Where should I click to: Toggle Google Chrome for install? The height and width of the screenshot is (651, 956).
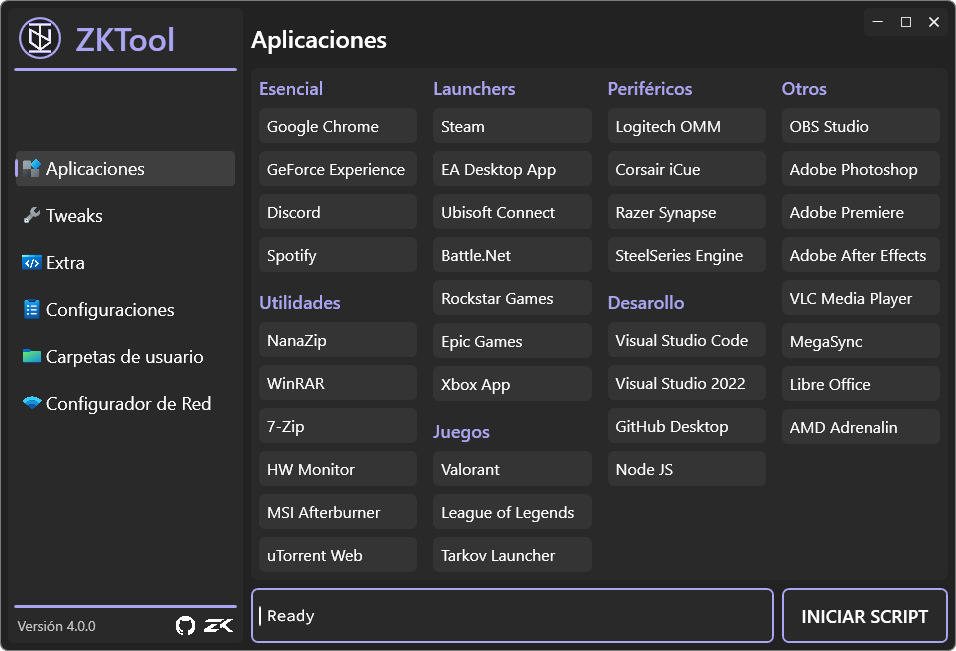pyautogui.click(x=338, y=126)
